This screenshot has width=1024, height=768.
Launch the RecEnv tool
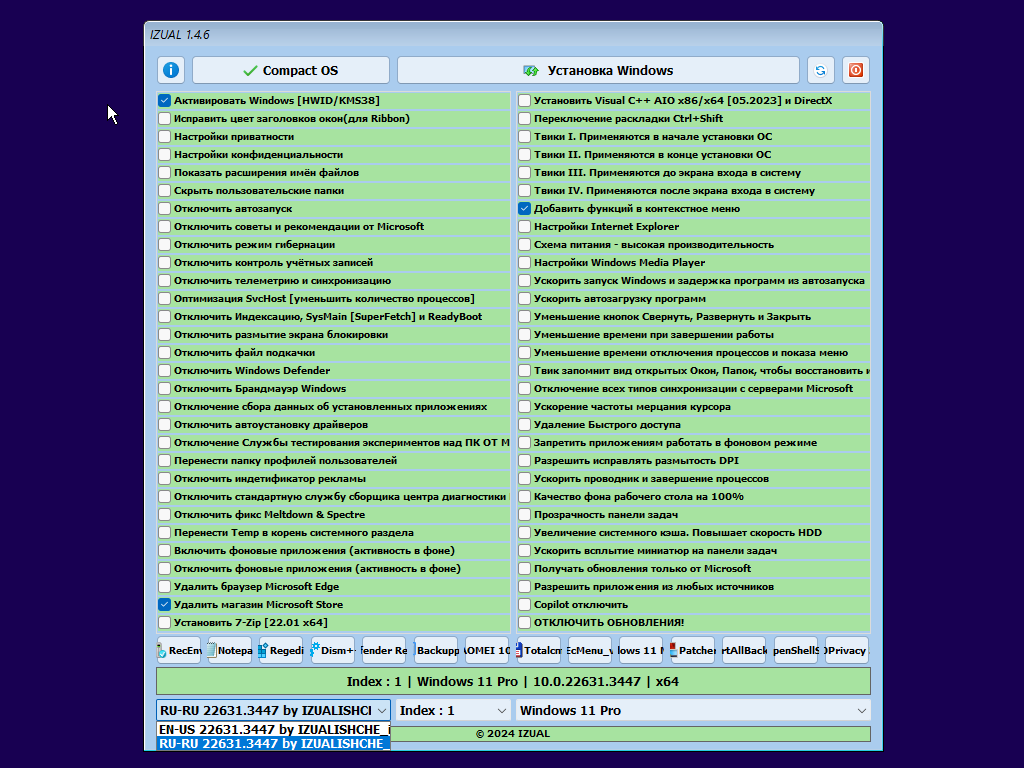[179, 650]
